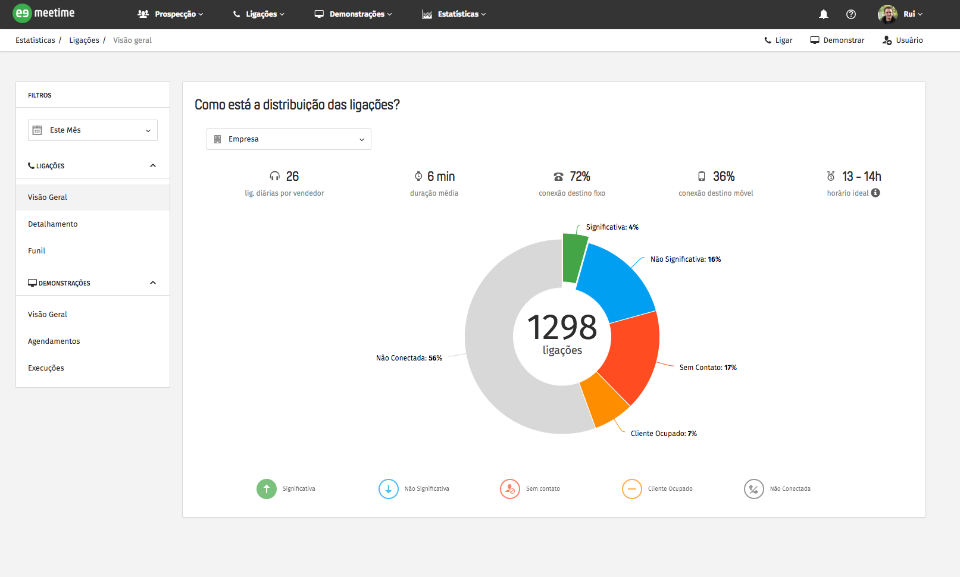The width and height of the screenshot is (960, 577).
Task: Click Rui's profile avatar
Action: (887, 14)
